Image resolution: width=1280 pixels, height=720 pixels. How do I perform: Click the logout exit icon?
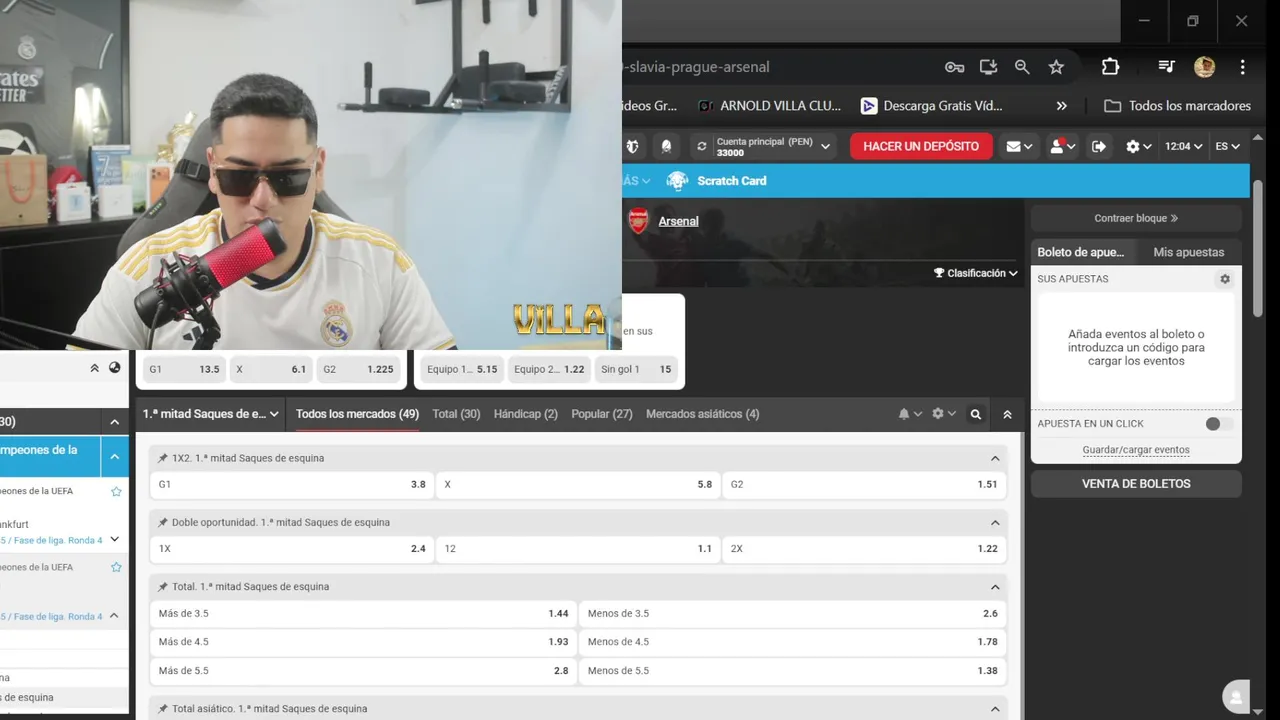(x=1099, y=146)
